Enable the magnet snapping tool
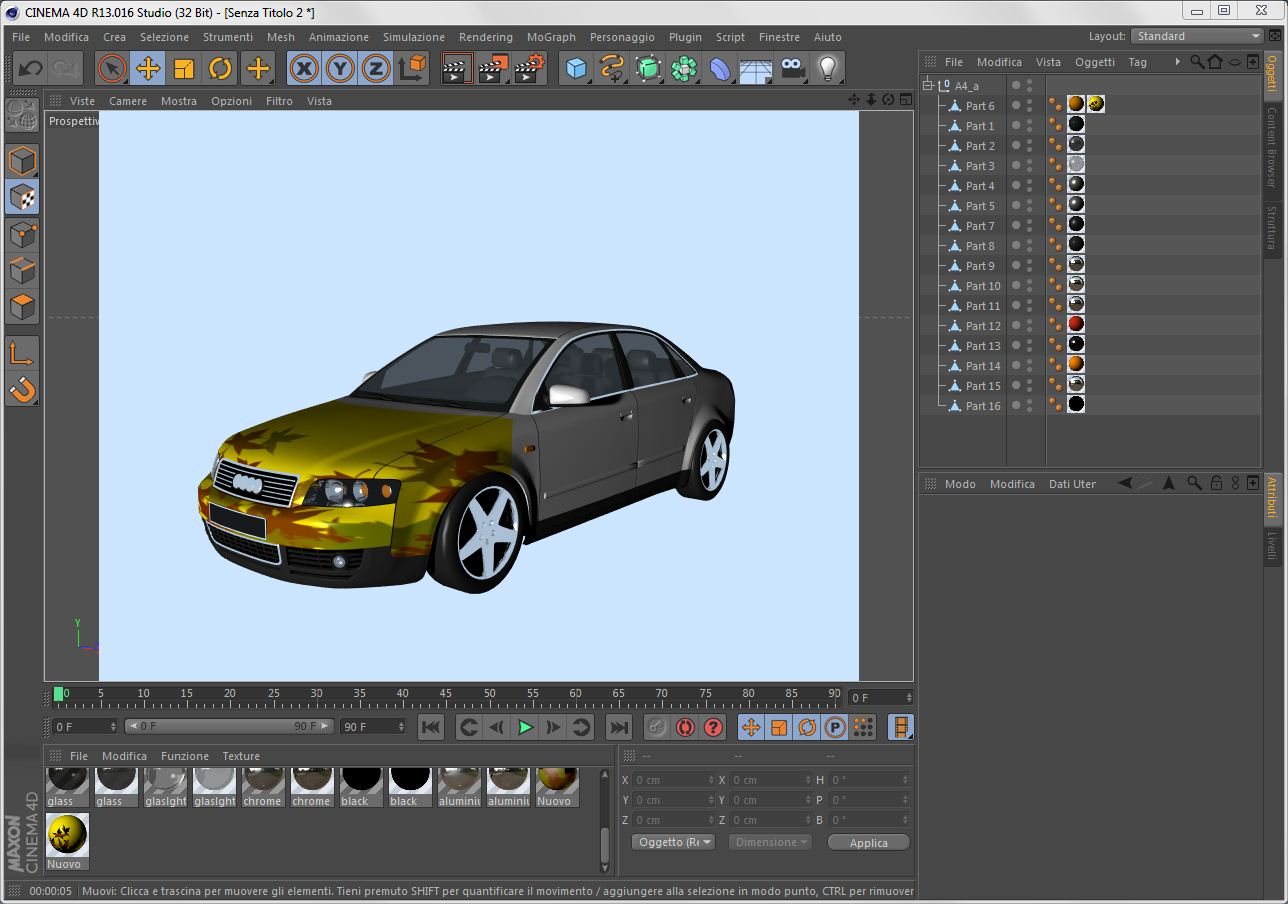 (x=22, y=388)
